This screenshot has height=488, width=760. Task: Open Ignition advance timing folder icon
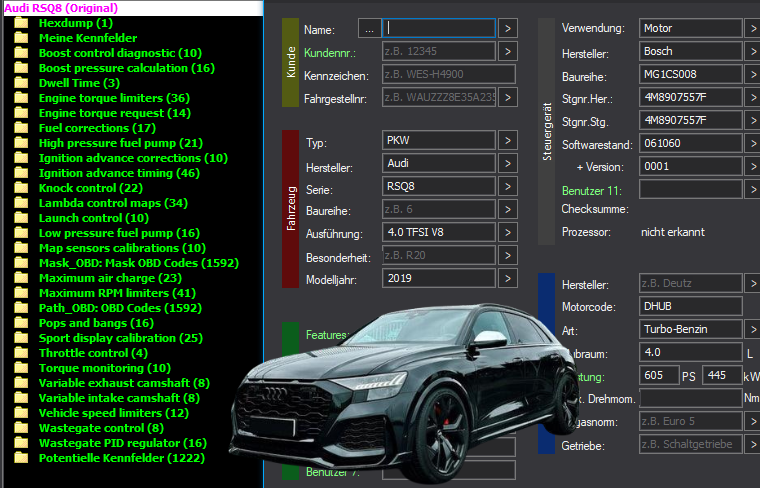click(21, 173)
